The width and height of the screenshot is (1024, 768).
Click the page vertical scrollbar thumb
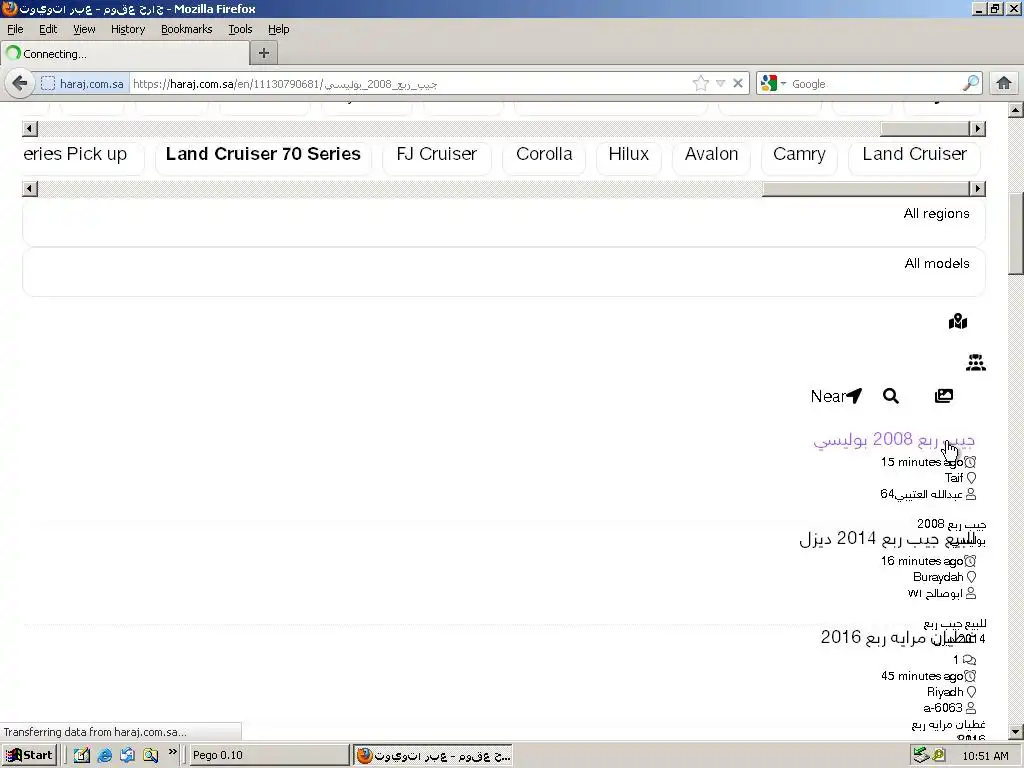[1016, 234]
